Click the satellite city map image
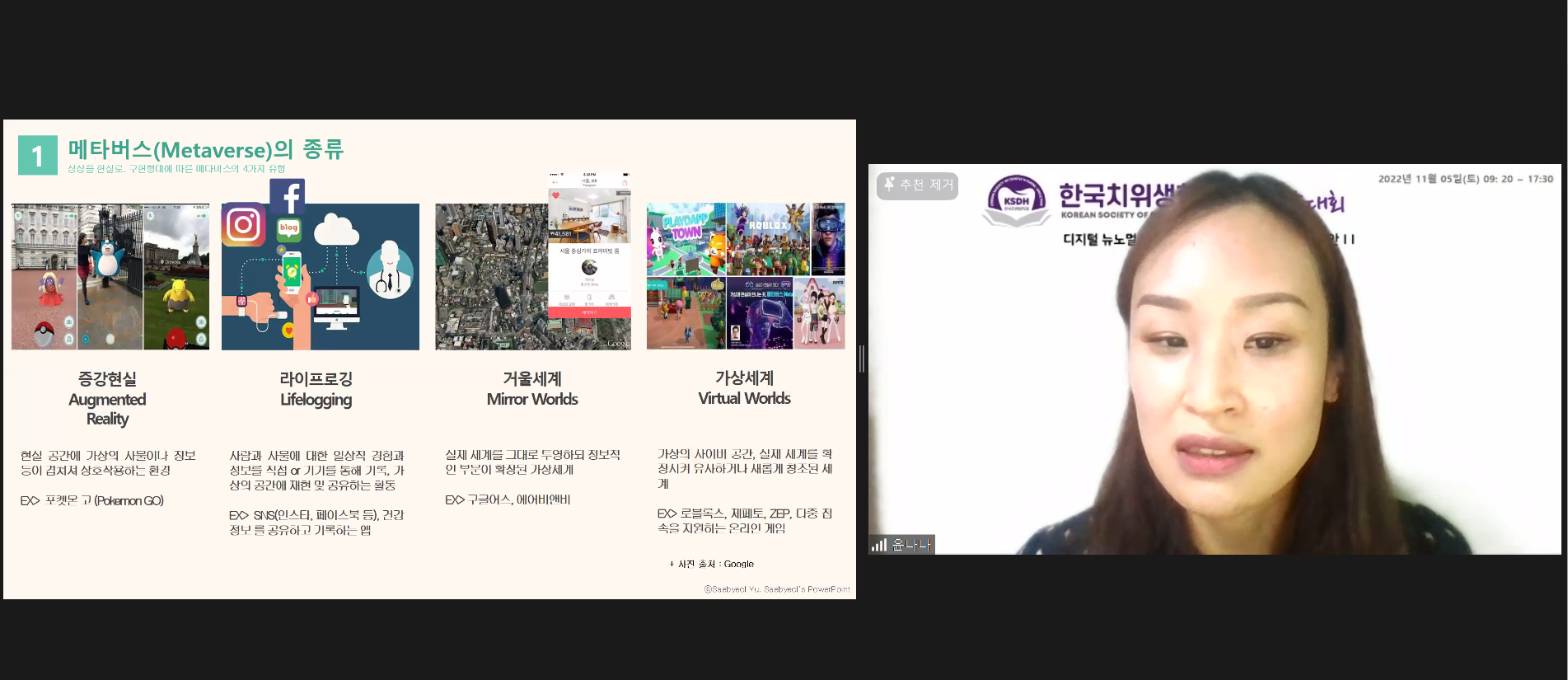 tap(492, 276)
